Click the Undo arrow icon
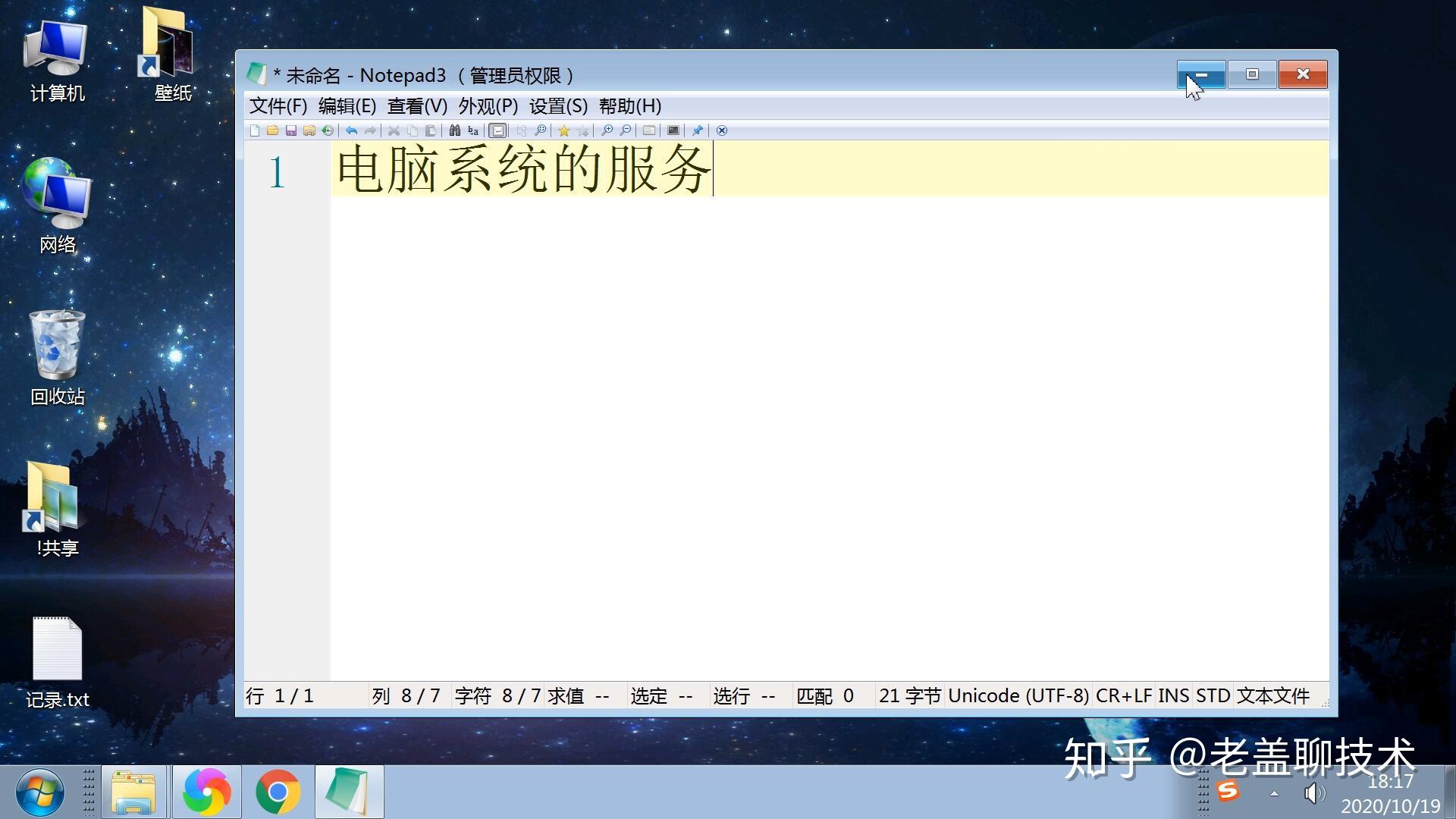1456x819 pixels. [352, 130]
